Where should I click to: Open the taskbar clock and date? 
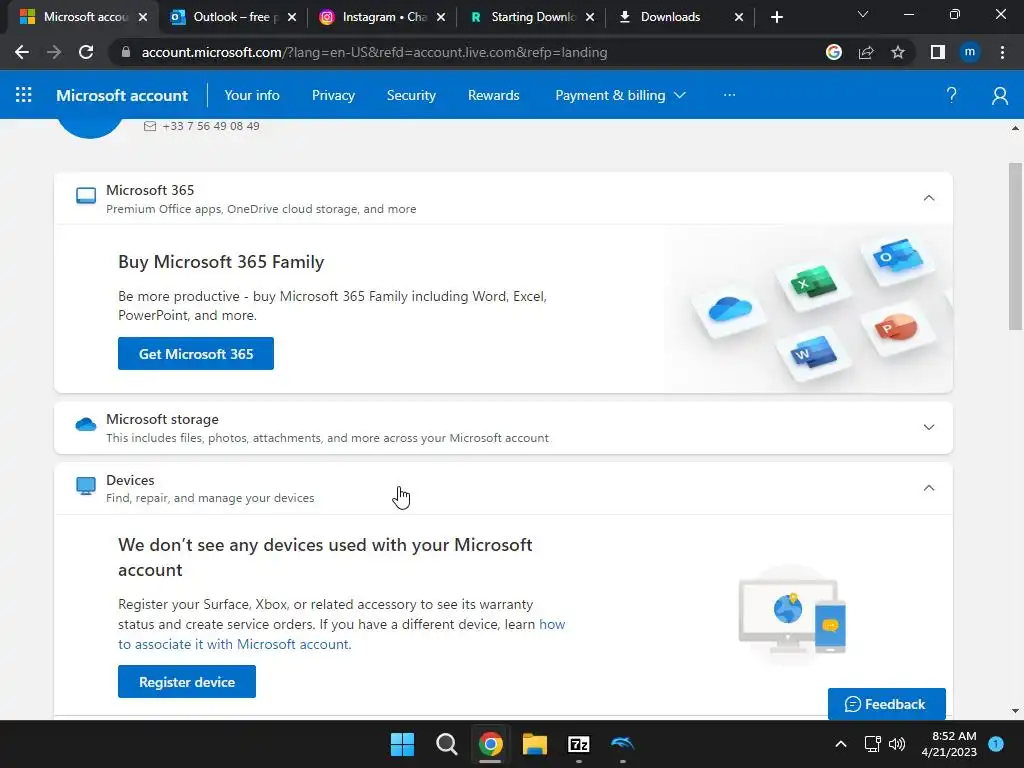click(949, 744)
